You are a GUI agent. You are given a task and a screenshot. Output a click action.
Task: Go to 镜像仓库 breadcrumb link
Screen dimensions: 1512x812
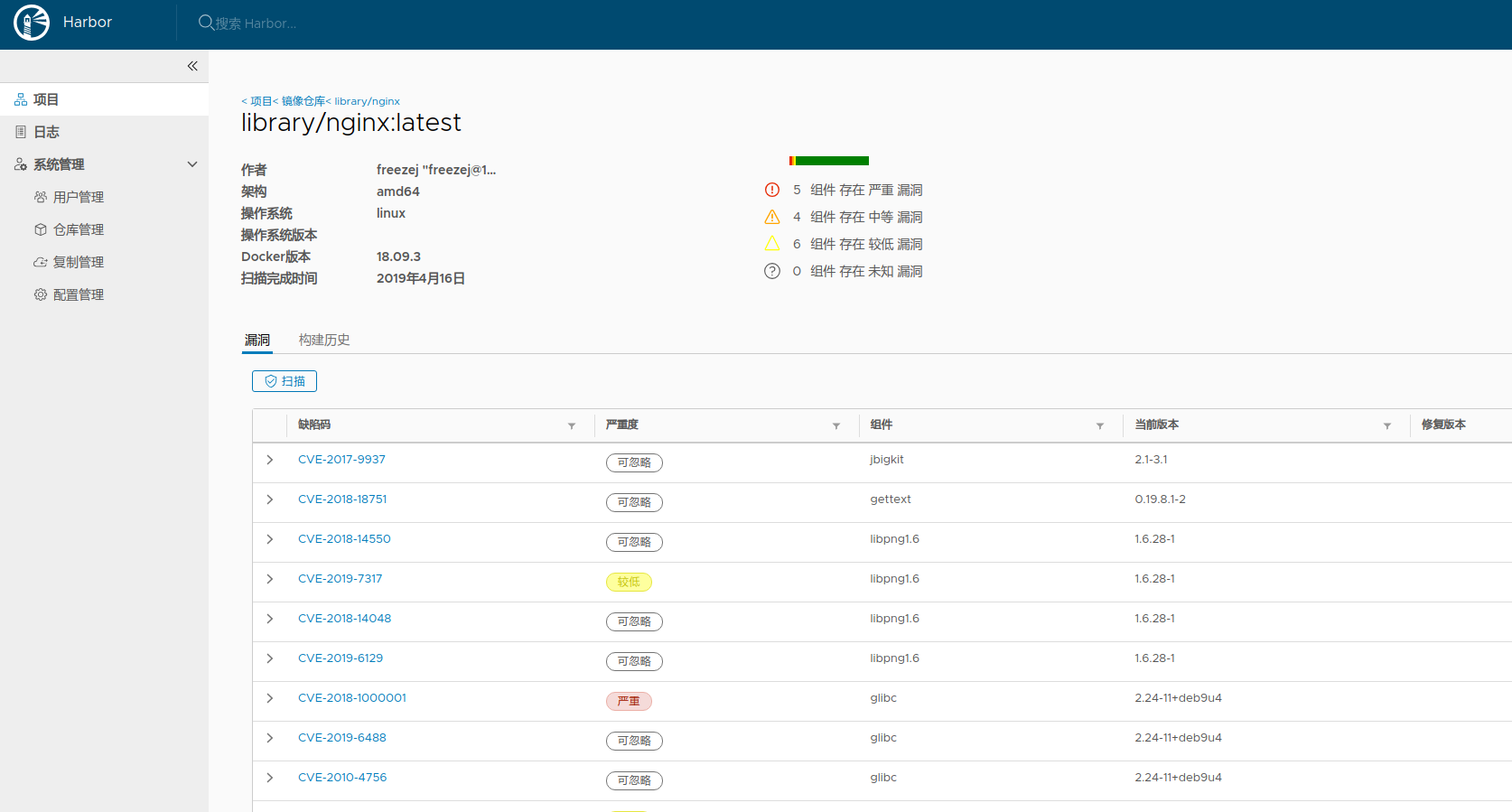click(303, 101)
